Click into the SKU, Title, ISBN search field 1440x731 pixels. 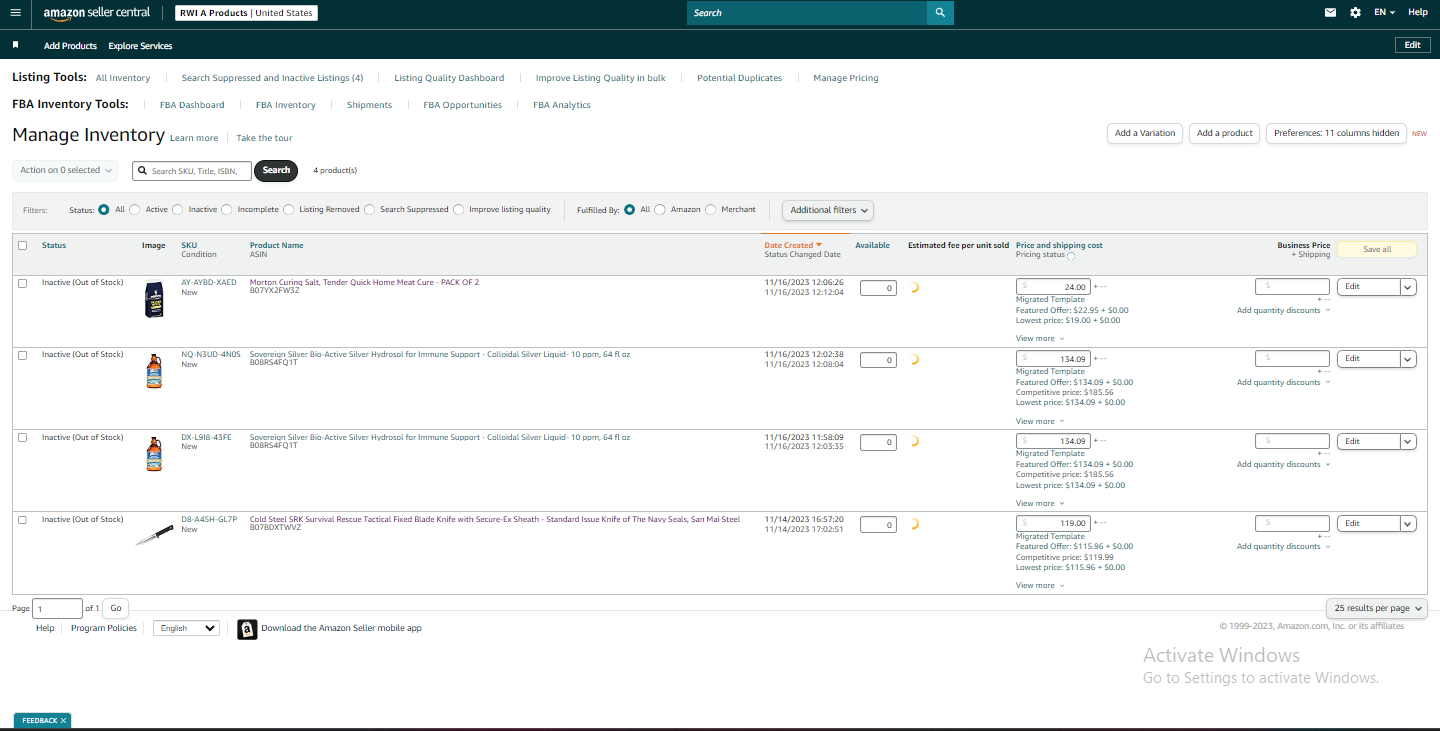coord(192,171)
